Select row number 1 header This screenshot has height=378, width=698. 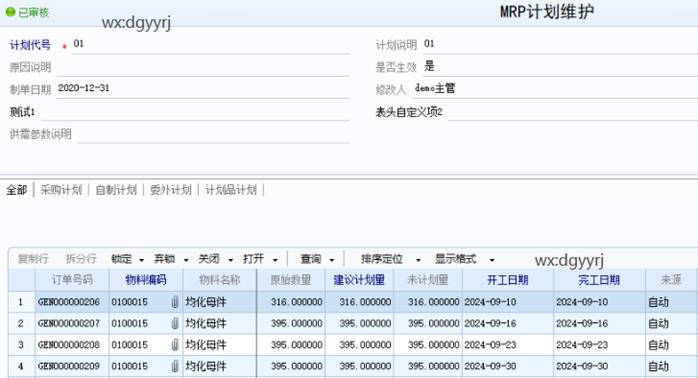point(21,302)
